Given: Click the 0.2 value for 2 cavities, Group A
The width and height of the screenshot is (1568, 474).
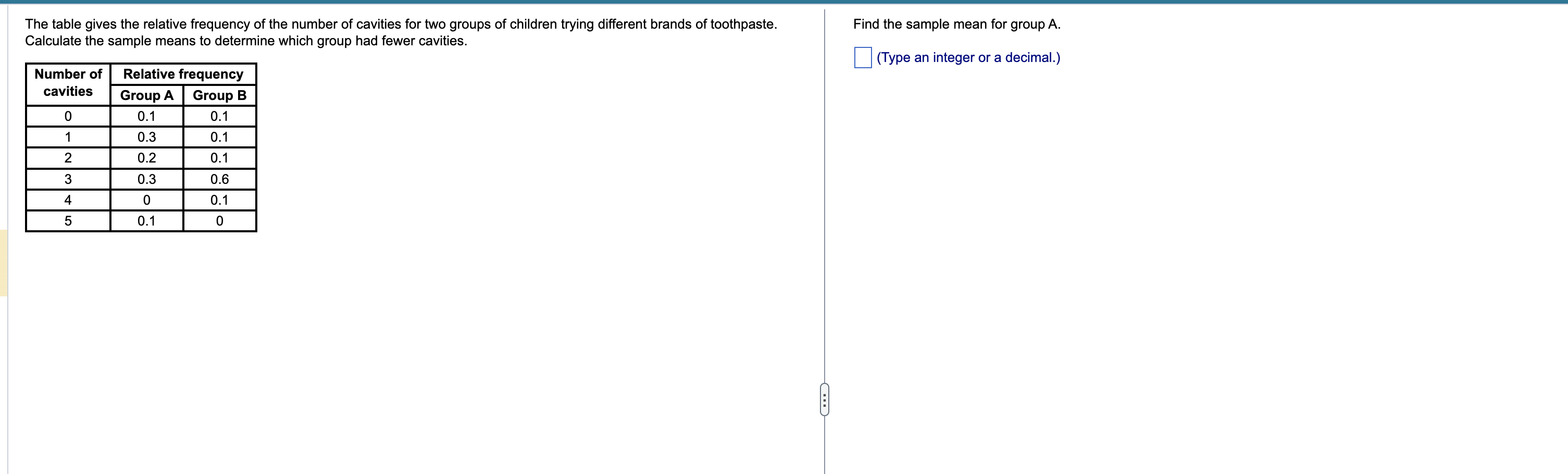Looking at the screenshot, I should pyautogui.click(x=147, y=158).
